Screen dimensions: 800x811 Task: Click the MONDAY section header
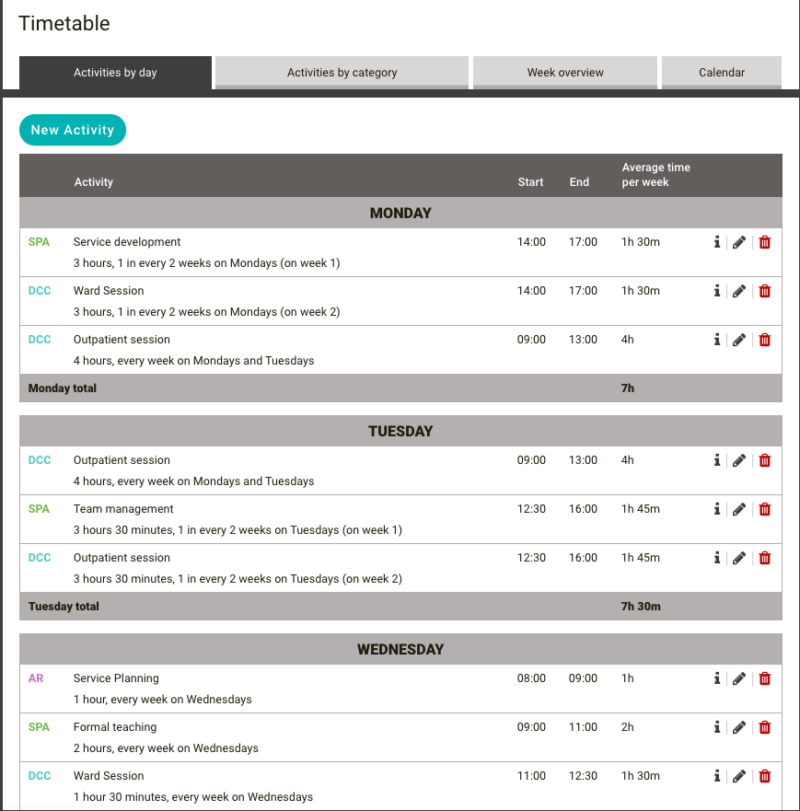(400, 213)
